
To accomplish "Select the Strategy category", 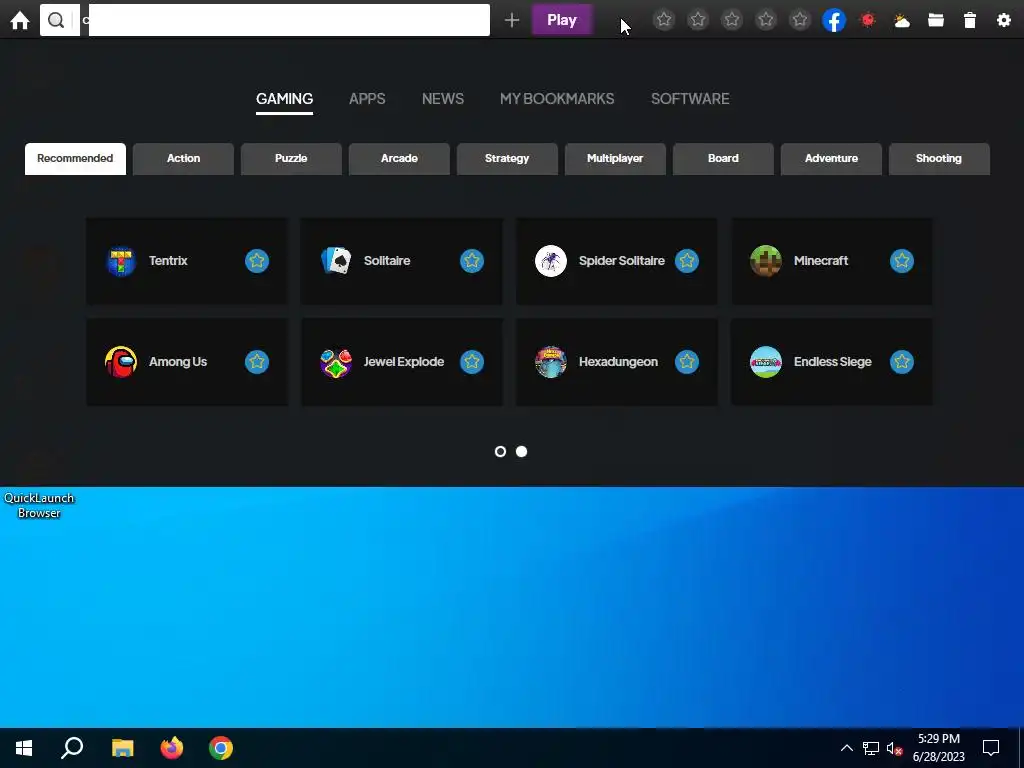I will point(507,159).
